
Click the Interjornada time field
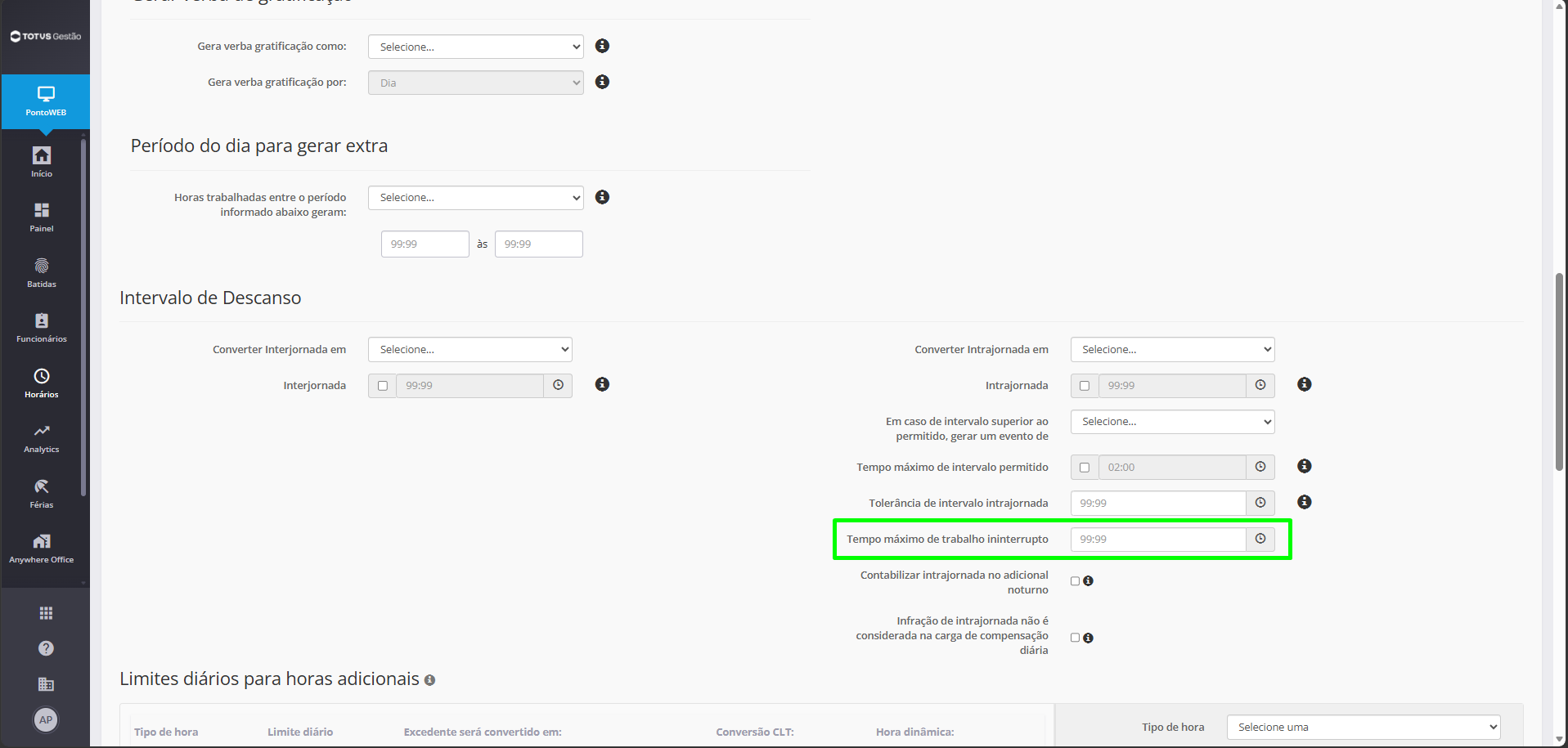tap(470, 386)
